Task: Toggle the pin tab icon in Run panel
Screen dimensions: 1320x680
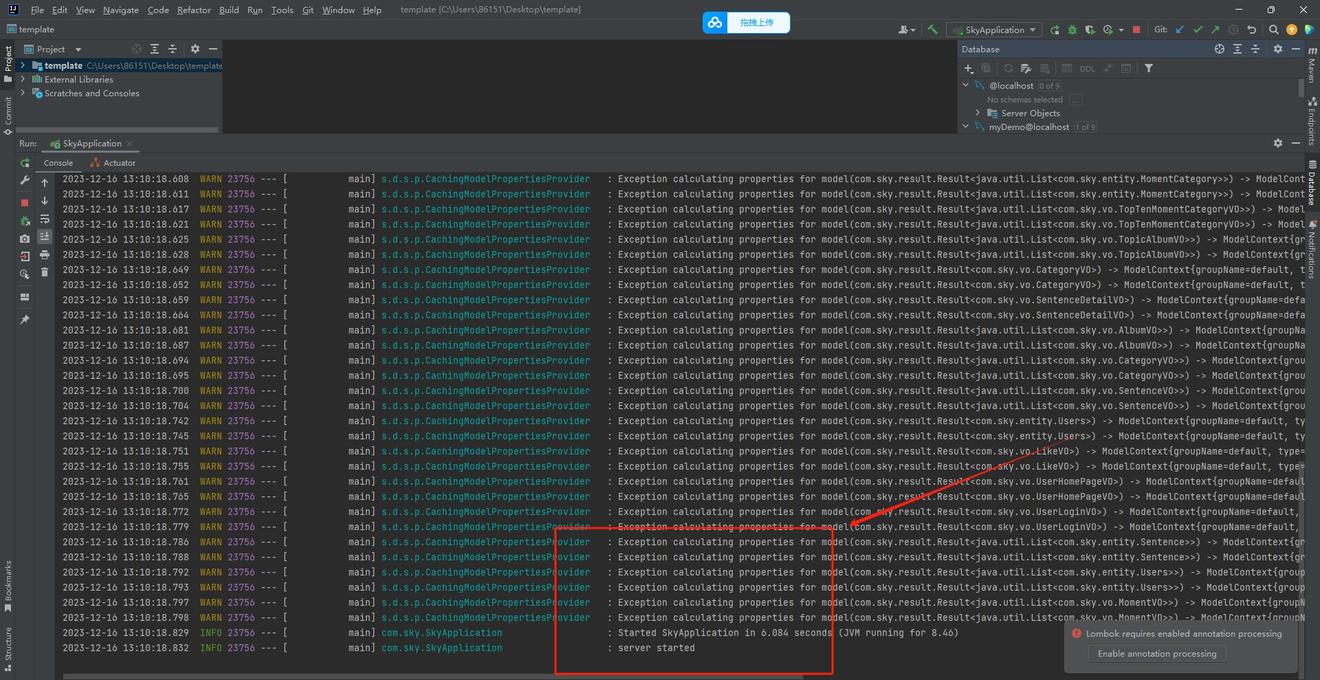Action: (x=25, y=320)
